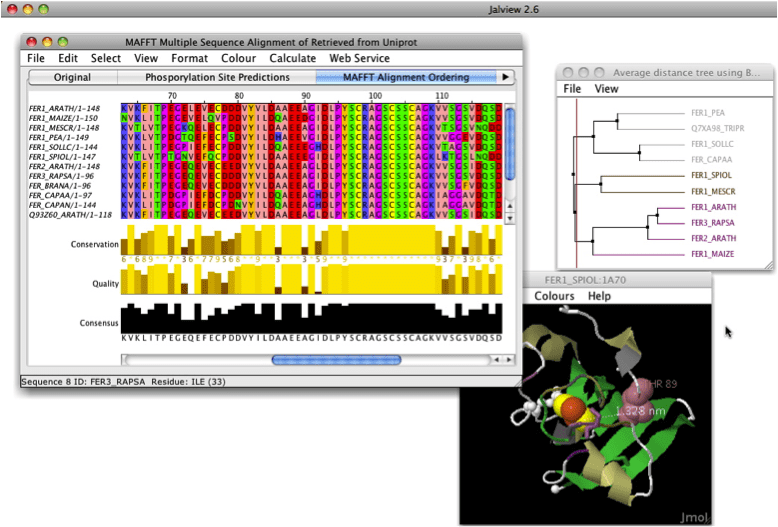Select FER1_SPIOL leaf in the tree
The height and width of the screenshot is (527, 778).
click(711, 175)
